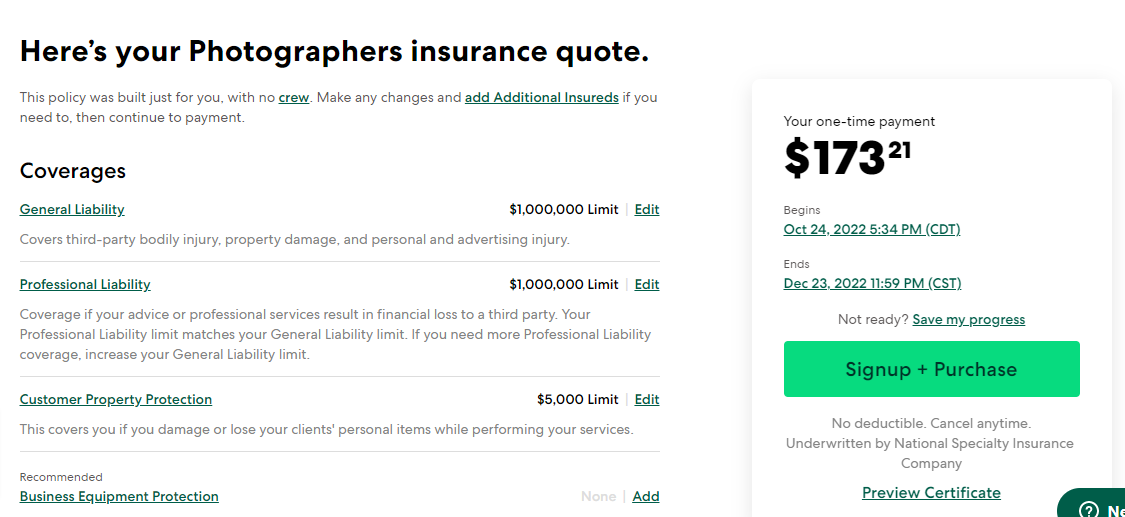Click Professional Liability $1,000,000 Limit value

pyautogui.click(x=563, y=284)
